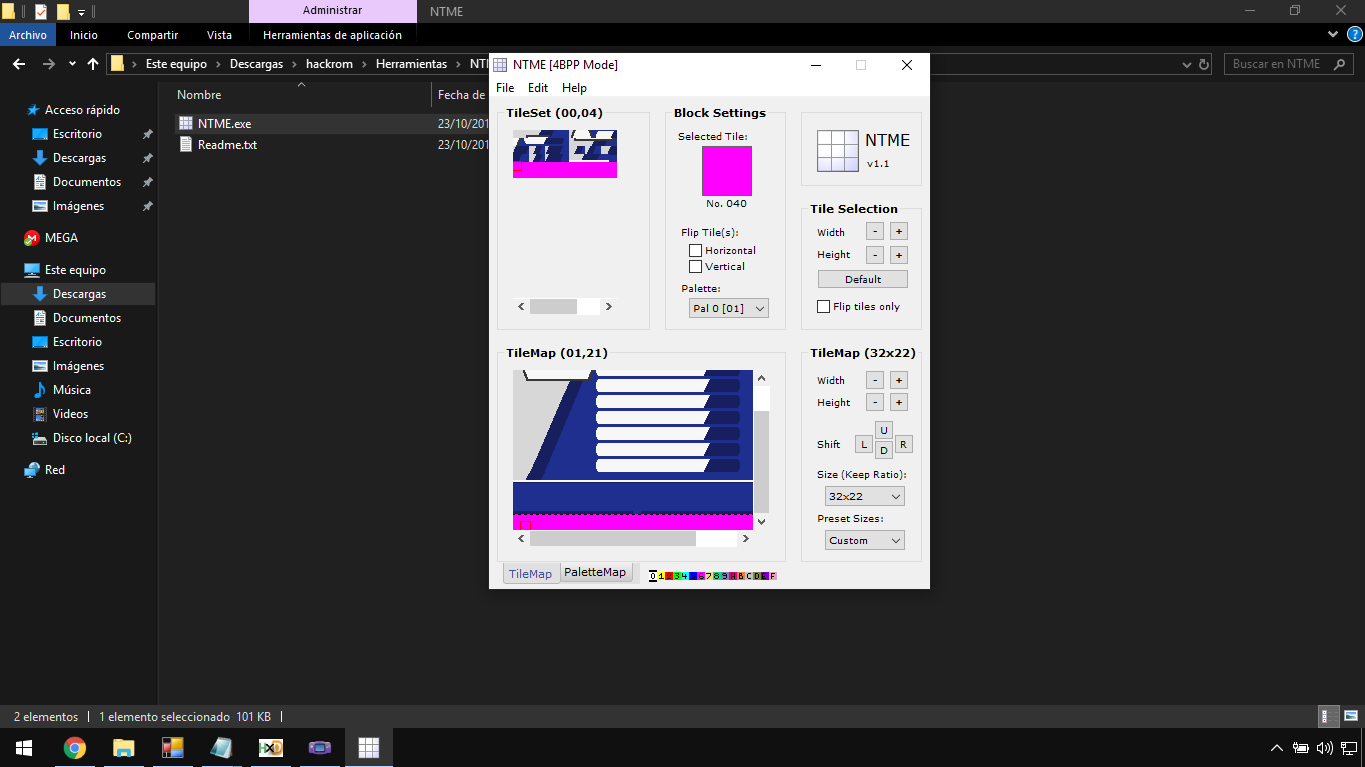Click the Explorer help question mark icon
This screenshot has height=767, width=1365.
click(x=1357, y=33)
